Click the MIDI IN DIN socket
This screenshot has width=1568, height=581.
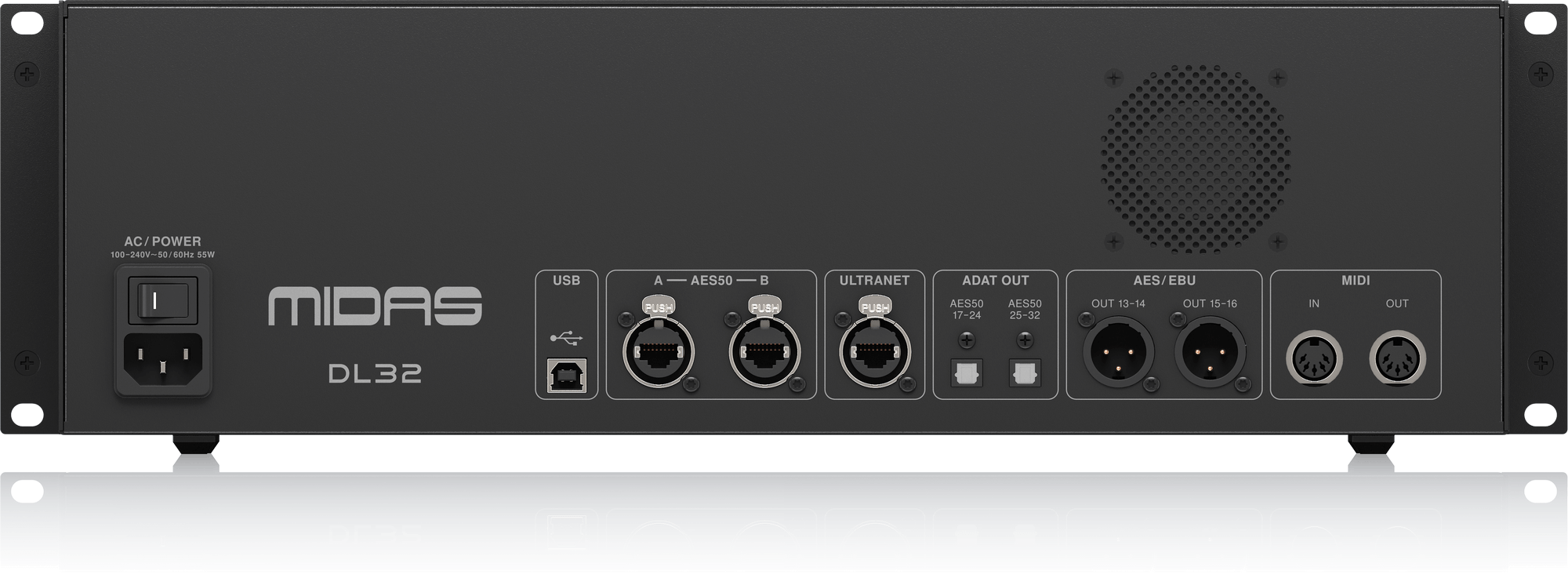coord(1314,360)
